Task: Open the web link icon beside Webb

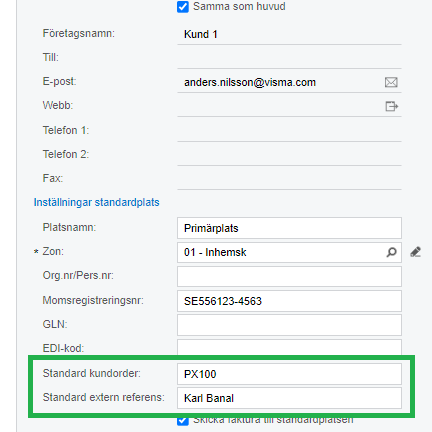Action: click(391, 106)
